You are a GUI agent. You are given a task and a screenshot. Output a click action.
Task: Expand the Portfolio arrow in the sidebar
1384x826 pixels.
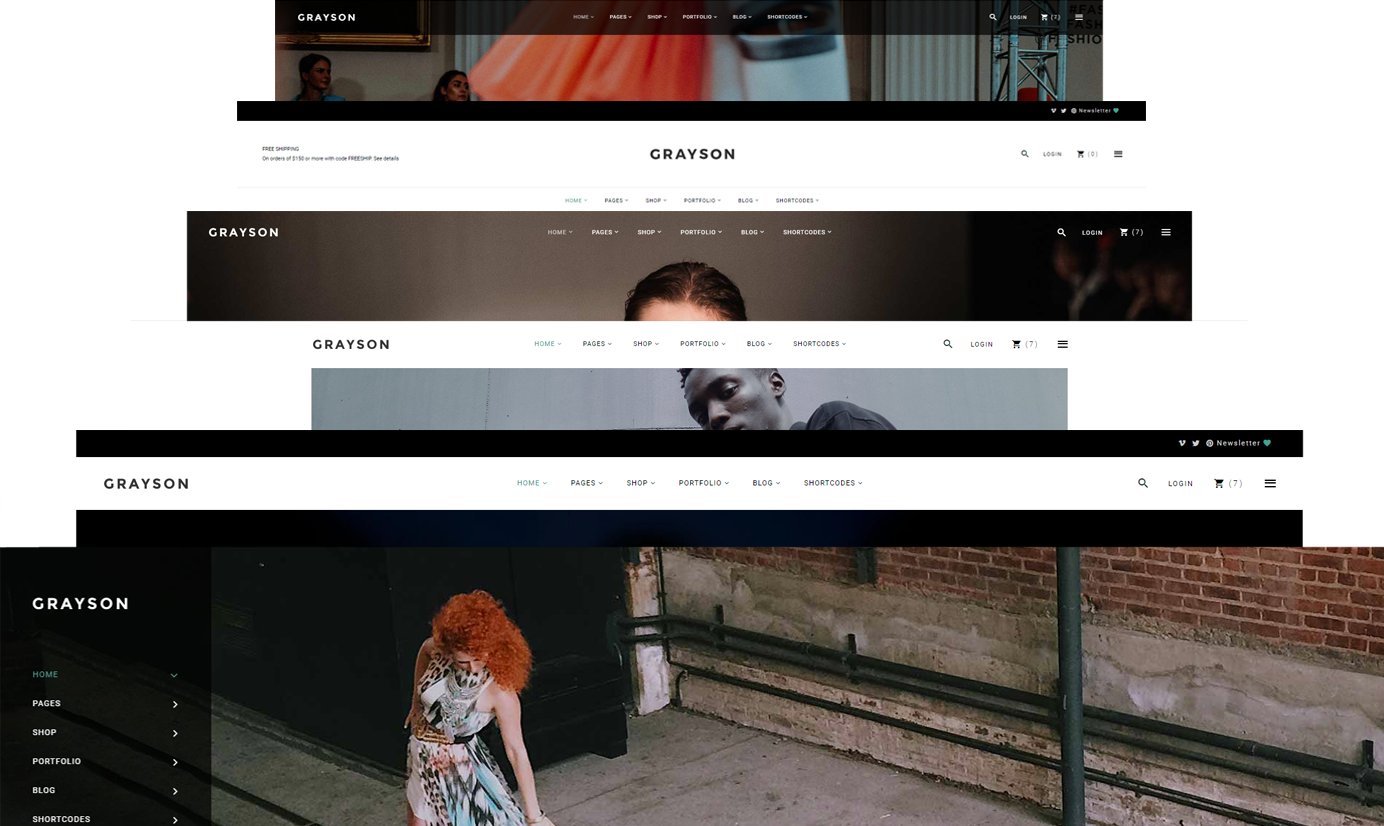click(175, 762)
